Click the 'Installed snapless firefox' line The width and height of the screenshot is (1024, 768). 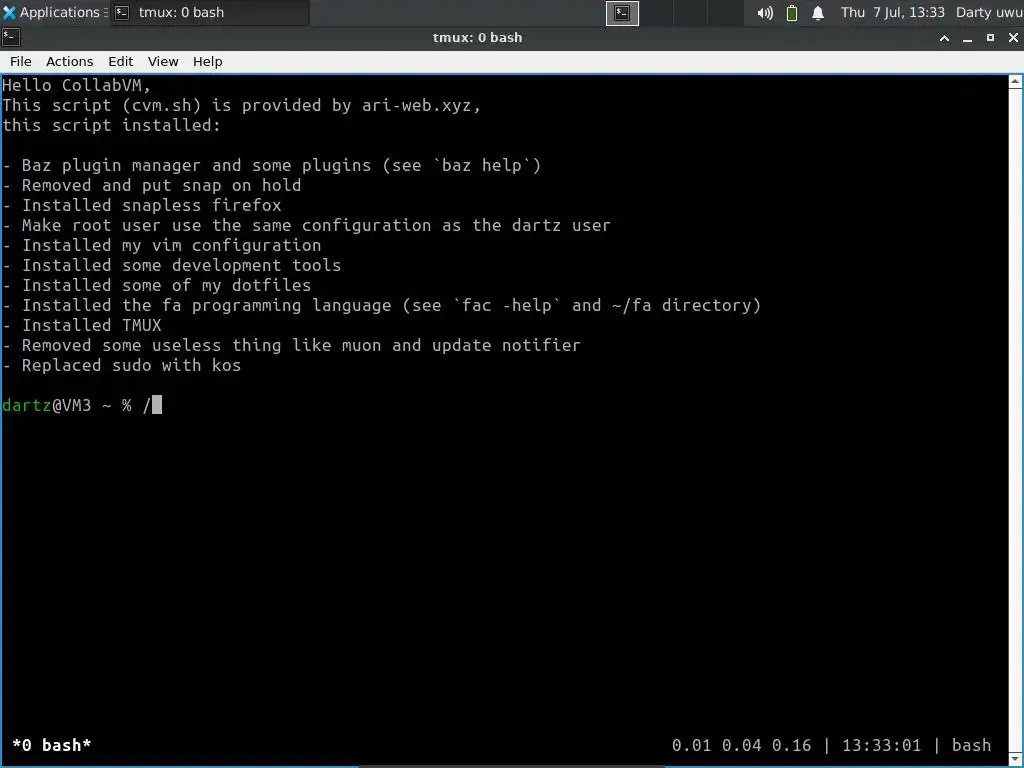pos(142,206)
